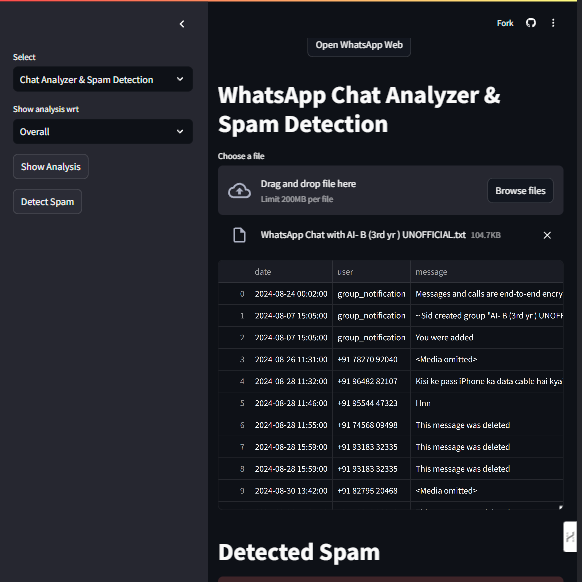This screenshot has height=582, width=582.
Task: Click date cell 2024-08-30 13:42:00
Action: (x=291, y=491)
